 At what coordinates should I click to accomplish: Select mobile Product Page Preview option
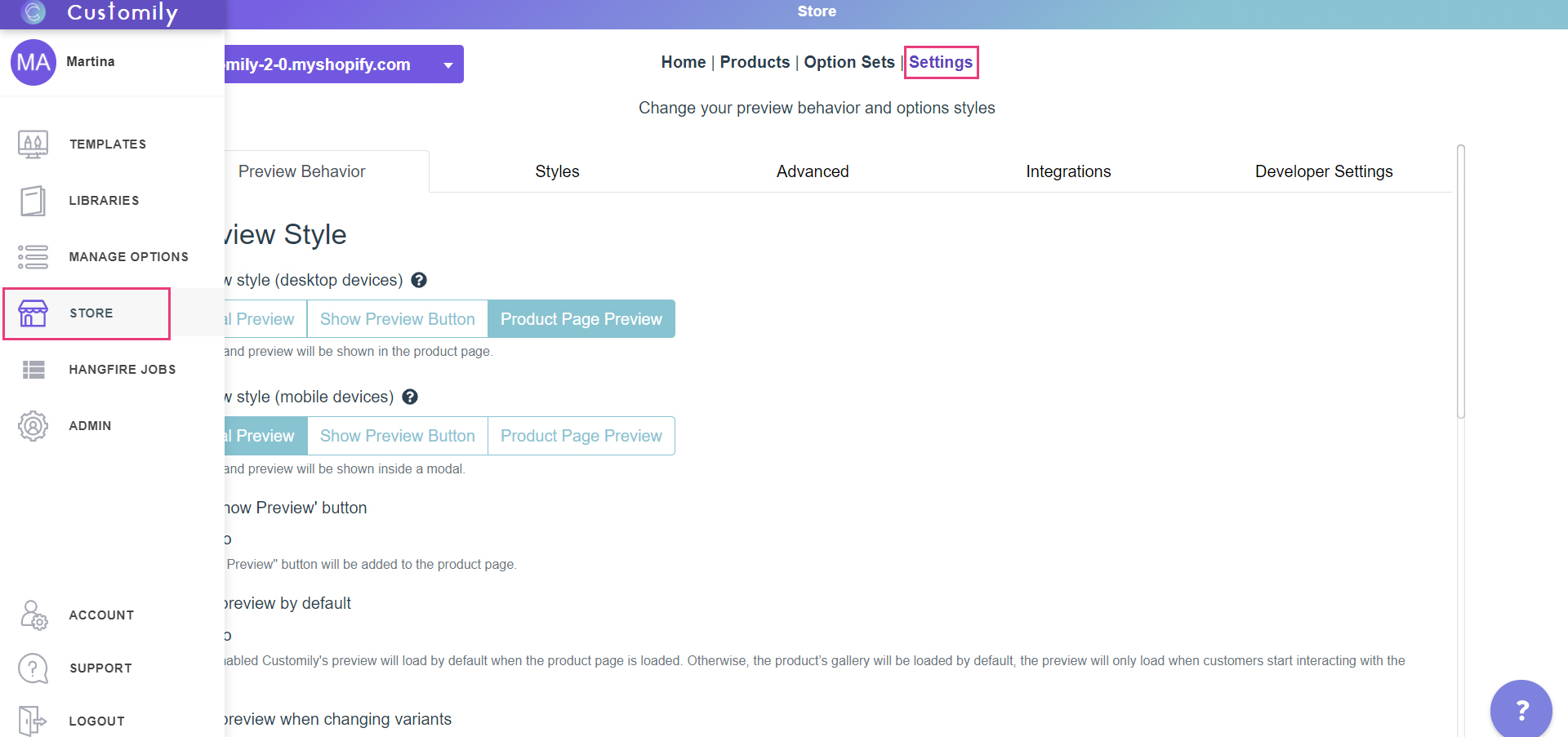pos(581,436)
